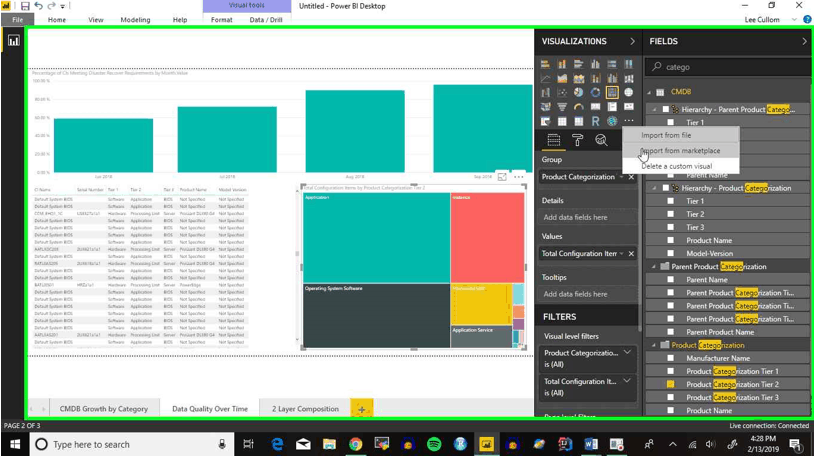816x456 pixels.
Task: Switch to CMDB Growth by Category page
Action: click(104, 409)
